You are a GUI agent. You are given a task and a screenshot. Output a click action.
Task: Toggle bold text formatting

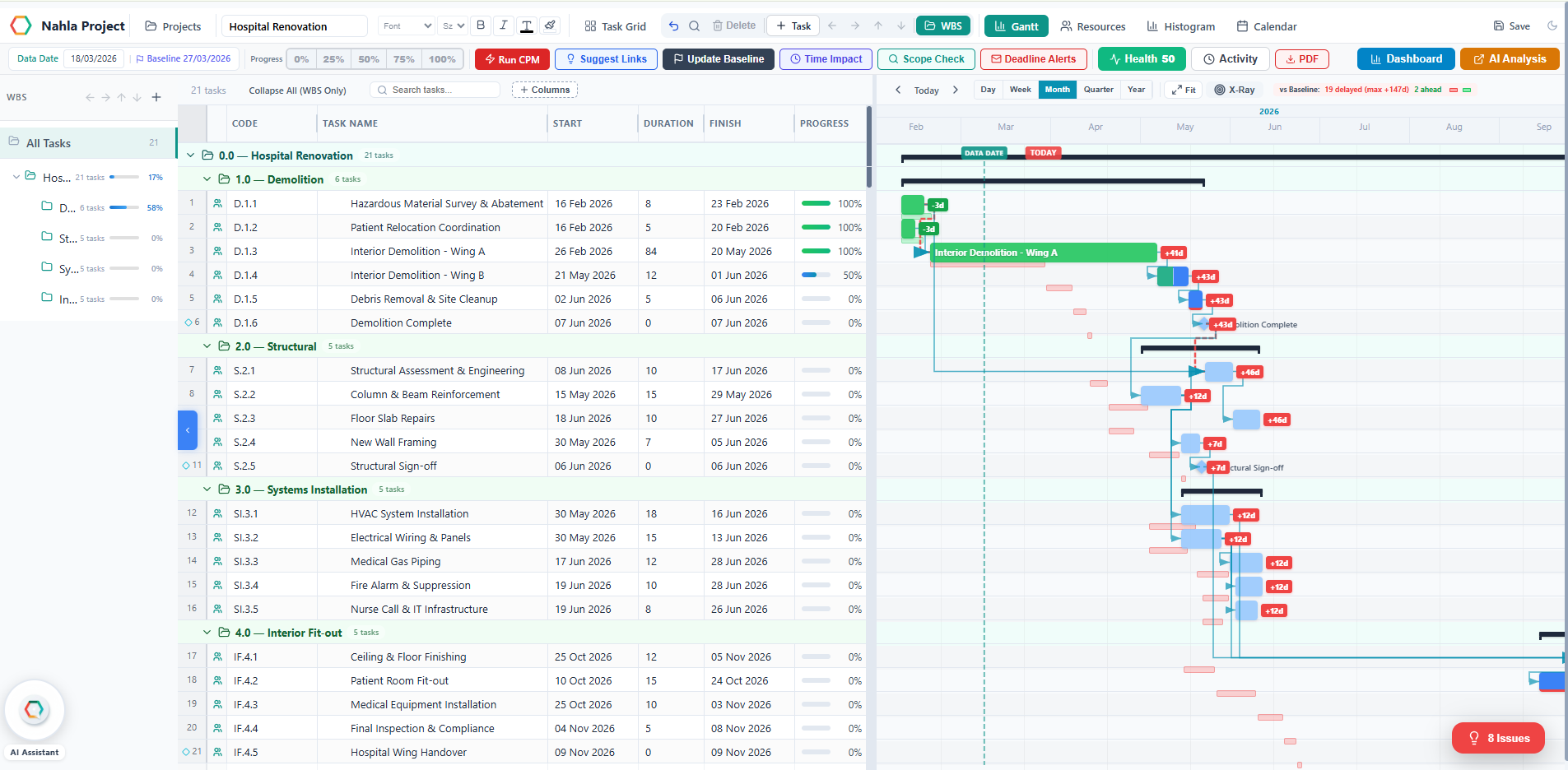coord(481,26)
